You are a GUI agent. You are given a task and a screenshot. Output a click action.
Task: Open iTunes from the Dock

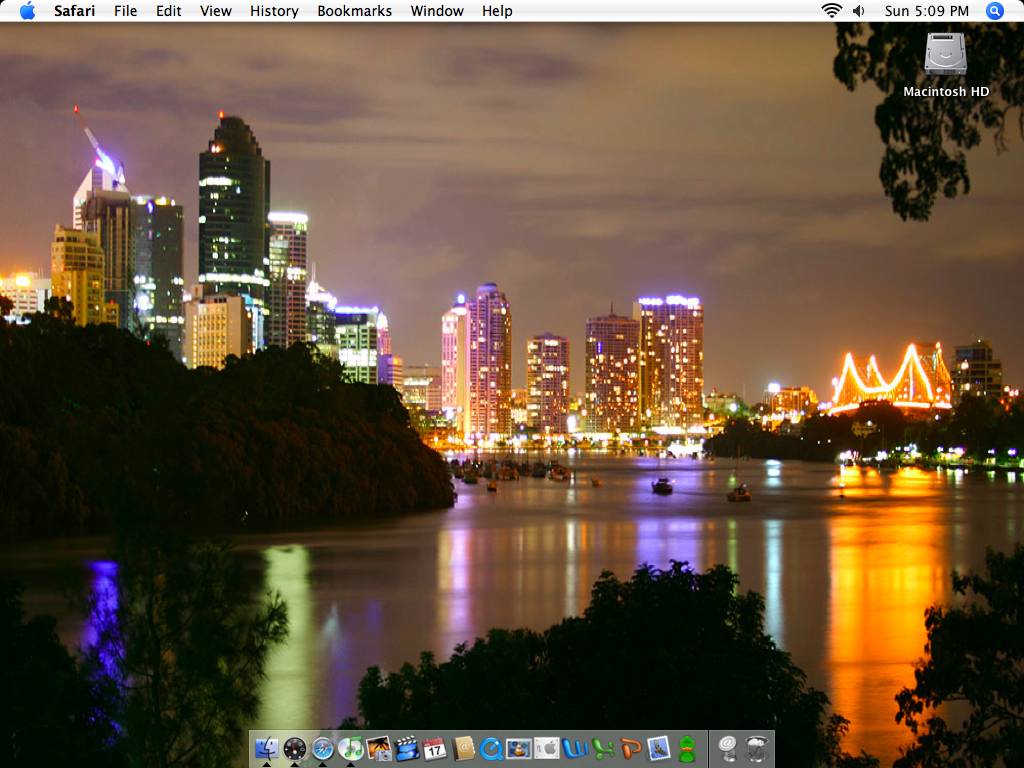[x=350, y=748]
